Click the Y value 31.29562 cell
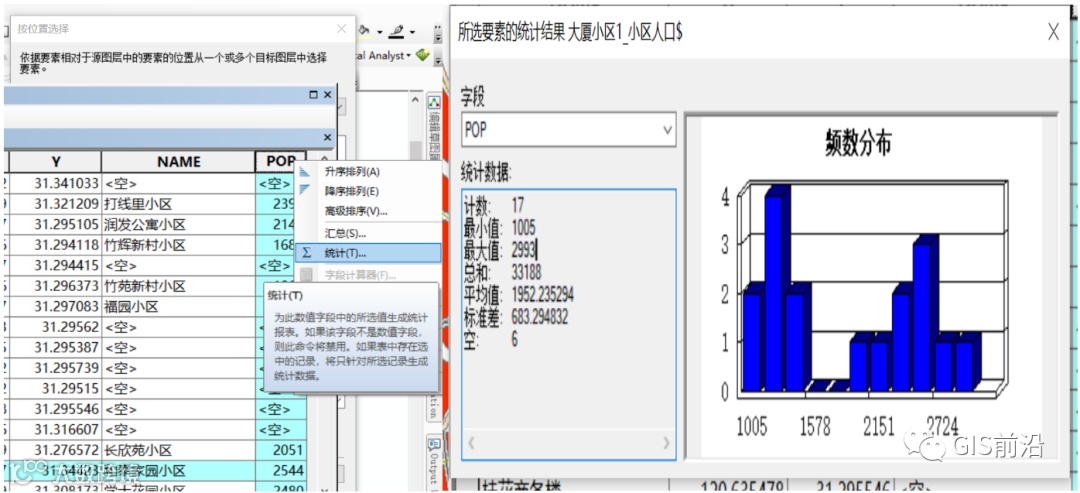The width and height of the screenshot is (1080, 493). click(x=55, y=327)
